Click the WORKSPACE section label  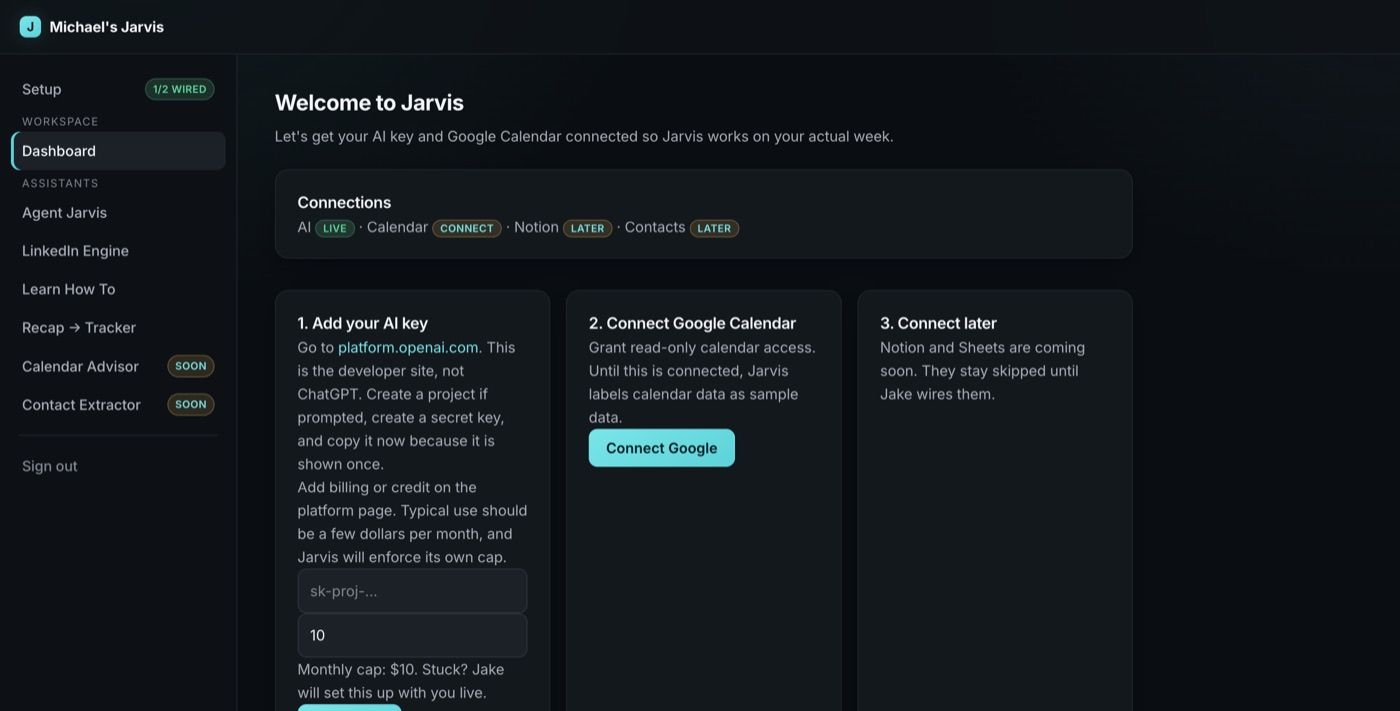tap(60, 121)
